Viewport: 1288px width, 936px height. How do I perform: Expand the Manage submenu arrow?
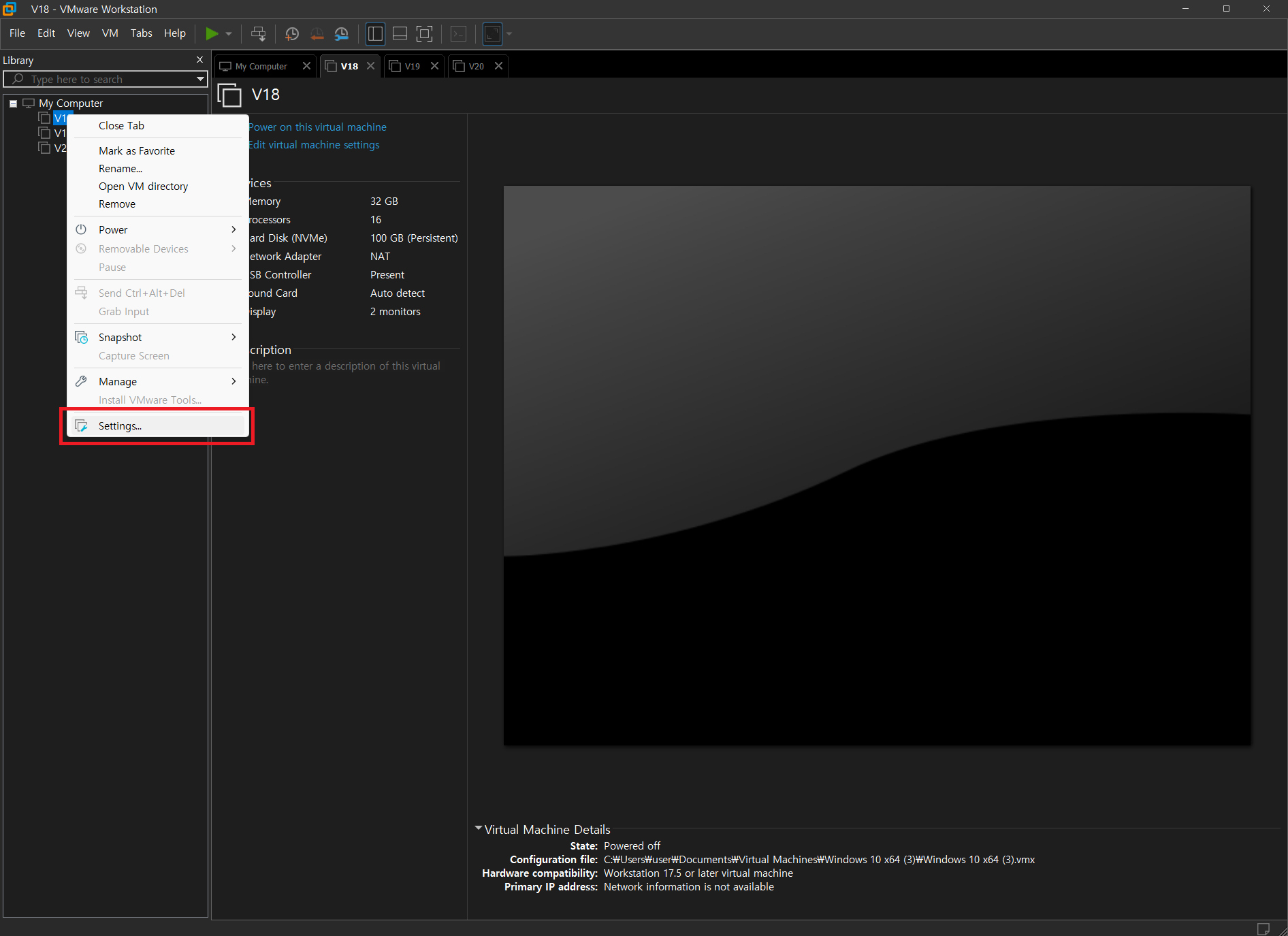coord(234,381)
